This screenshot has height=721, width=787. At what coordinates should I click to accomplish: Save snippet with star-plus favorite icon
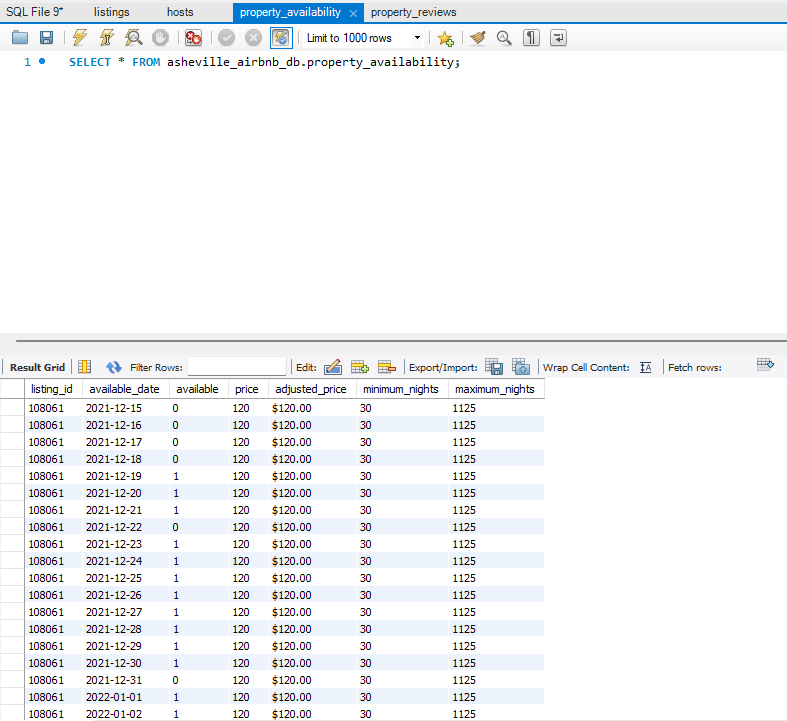445,38
